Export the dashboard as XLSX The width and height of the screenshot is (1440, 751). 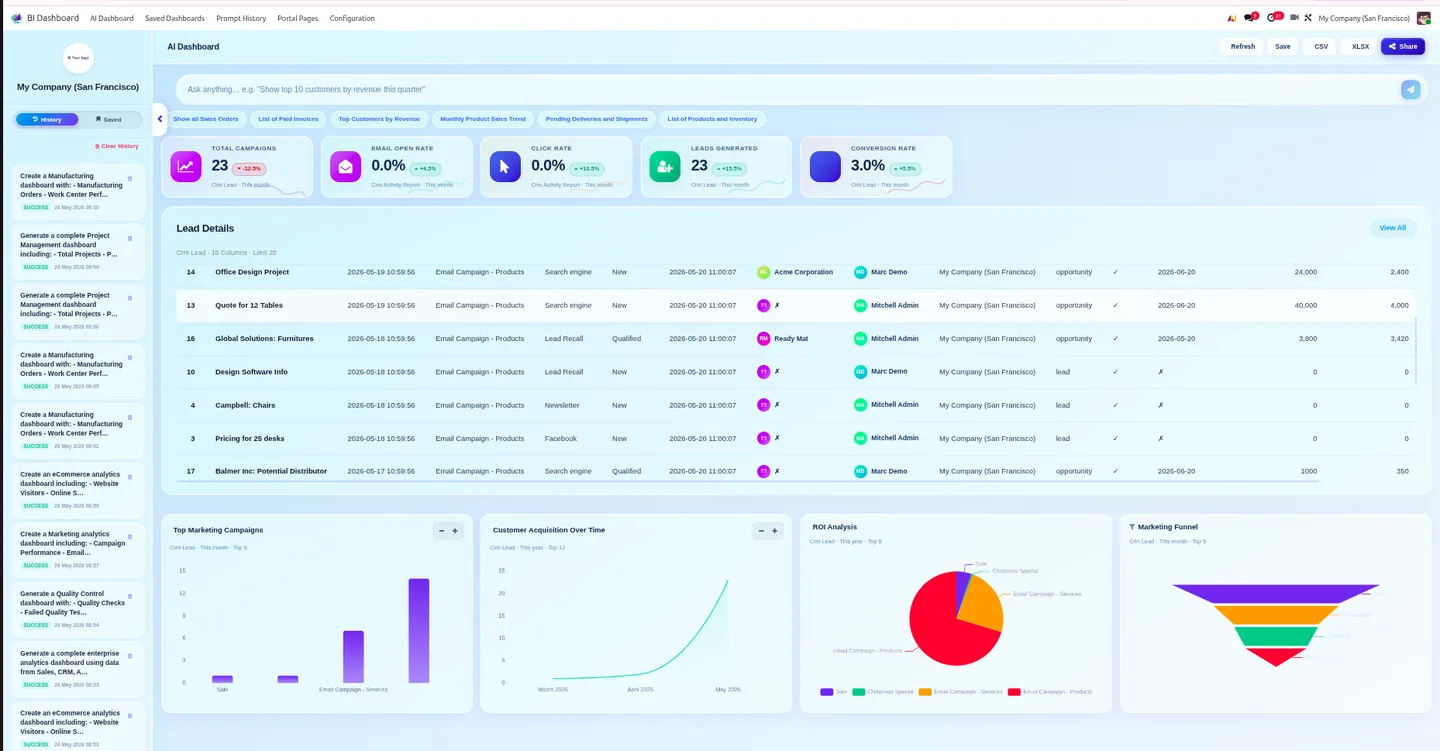tap(1360, 46)
